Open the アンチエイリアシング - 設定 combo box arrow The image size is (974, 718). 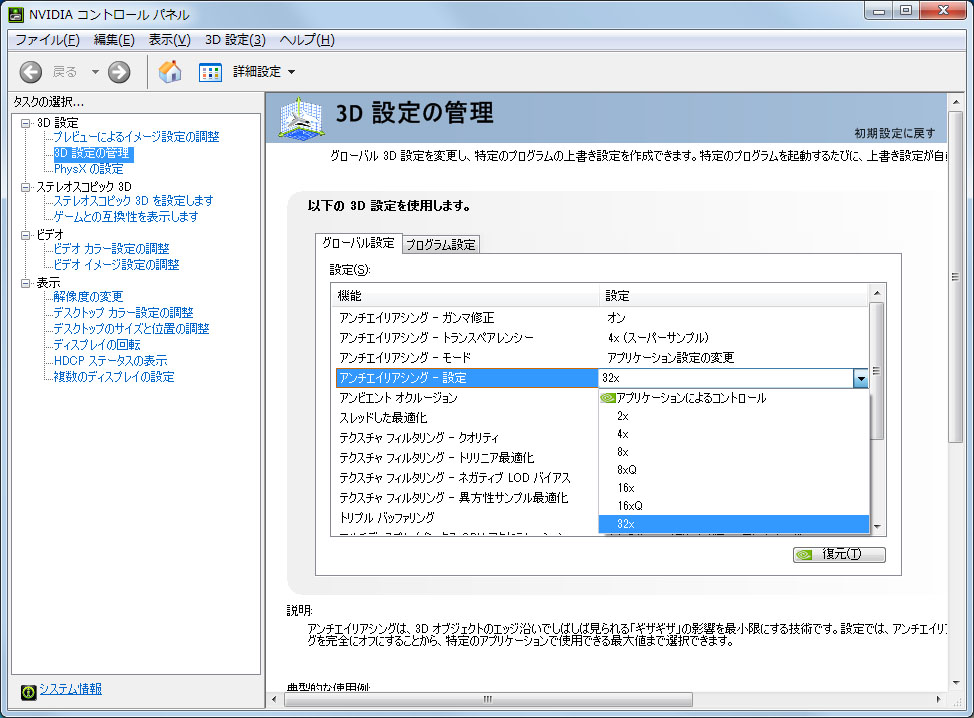click(860, 378)
